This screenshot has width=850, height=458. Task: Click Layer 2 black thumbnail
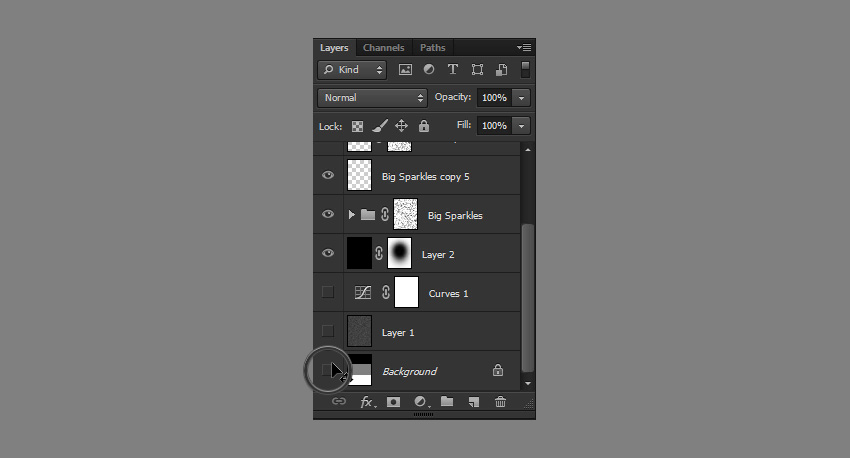point(359,253)
